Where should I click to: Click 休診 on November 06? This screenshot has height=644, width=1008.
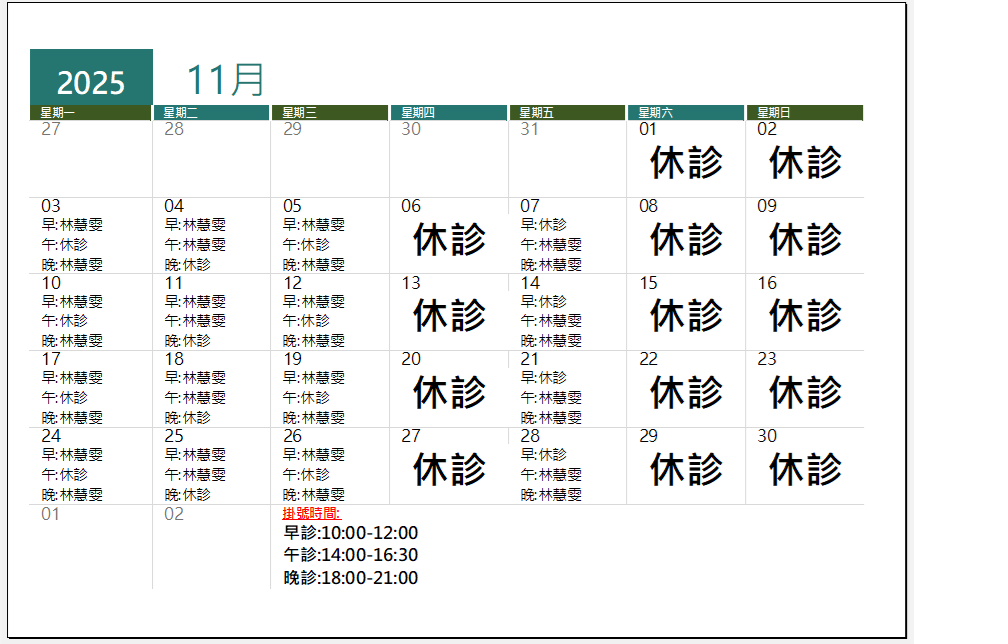(449, 238)
